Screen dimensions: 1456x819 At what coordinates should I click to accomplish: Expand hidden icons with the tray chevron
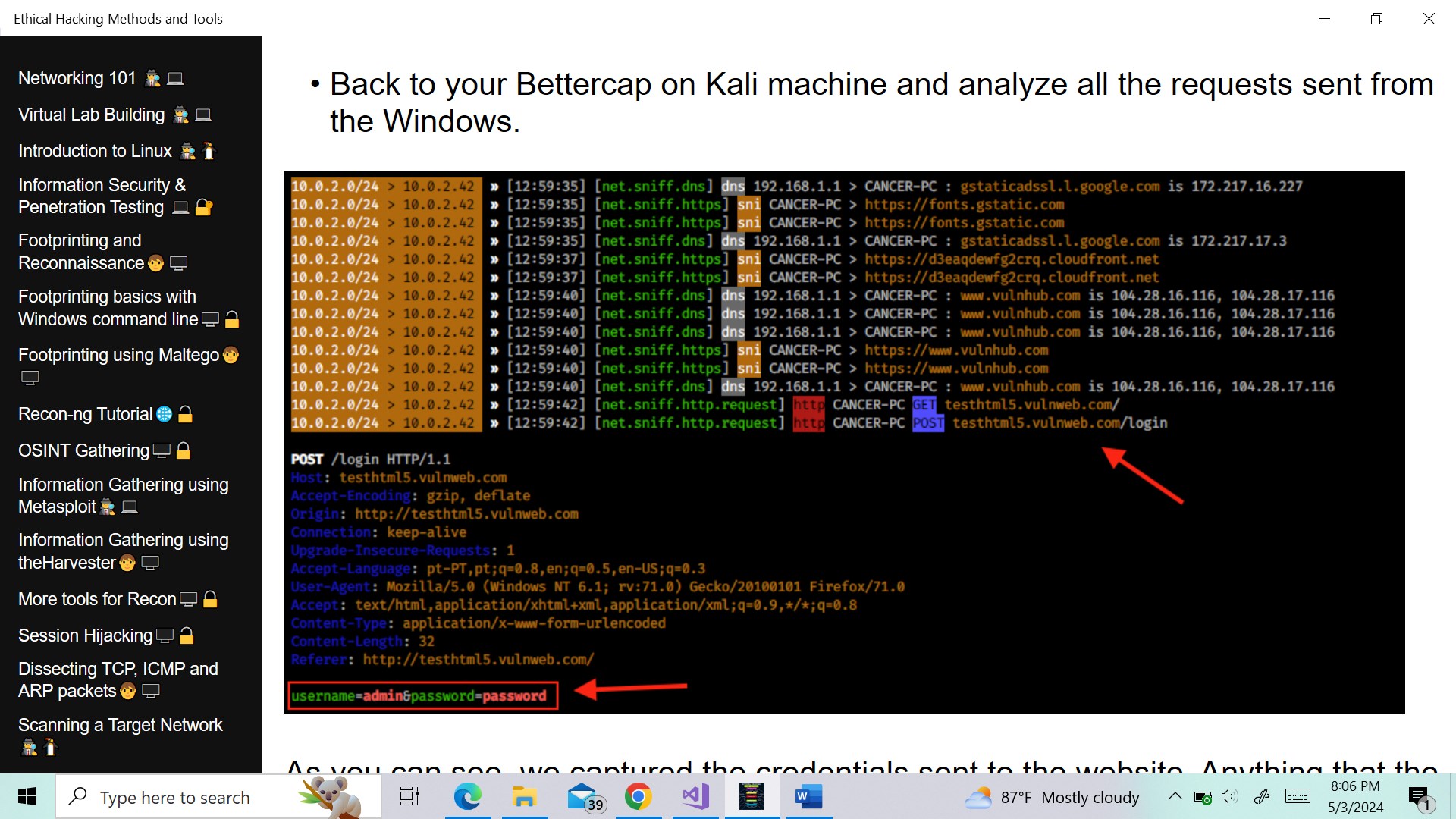(x=1175, y=797)
